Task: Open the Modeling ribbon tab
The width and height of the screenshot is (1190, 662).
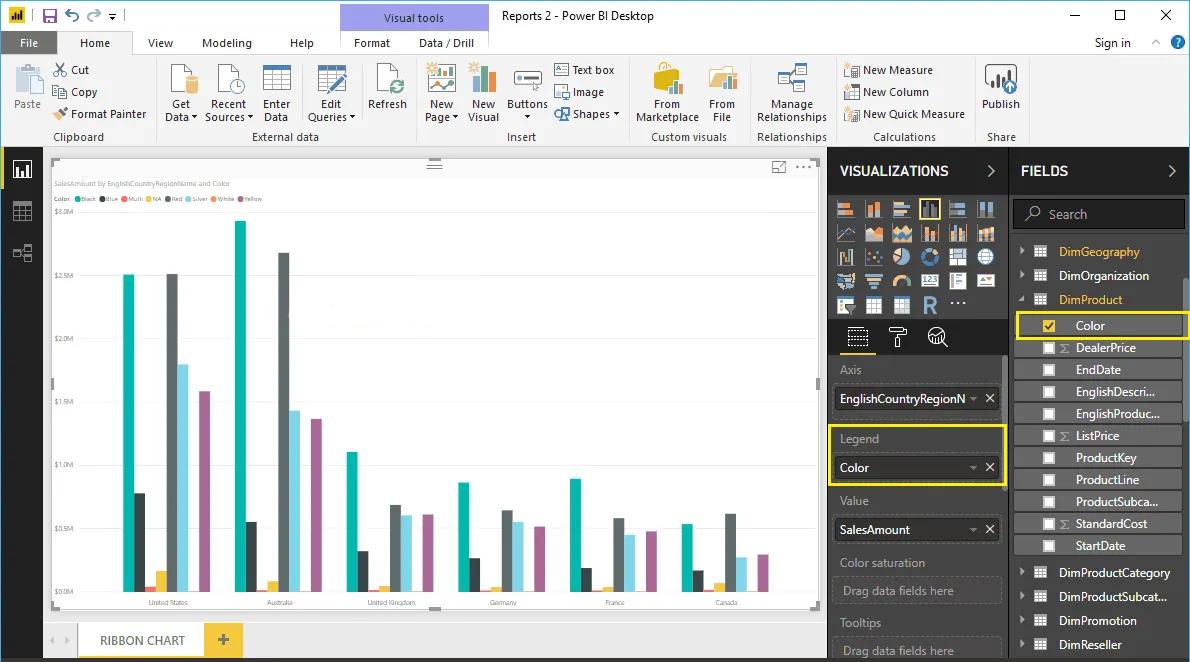Action: click(227, 43)
